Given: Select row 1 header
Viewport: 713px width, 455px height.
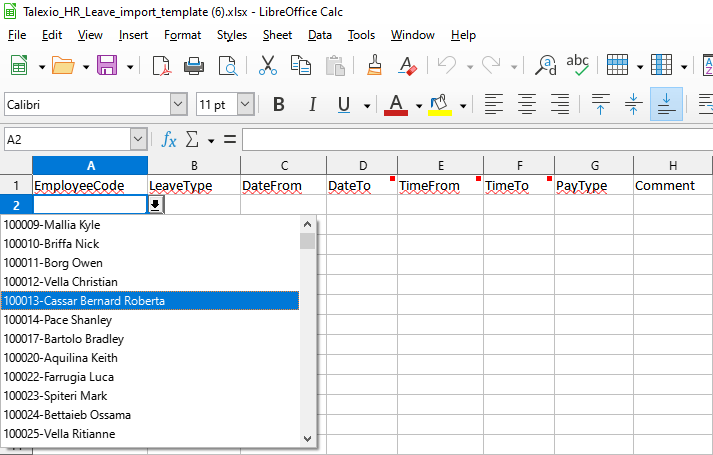Looking at the screenshot, I should pyautogui.click(x=16, y=185).
